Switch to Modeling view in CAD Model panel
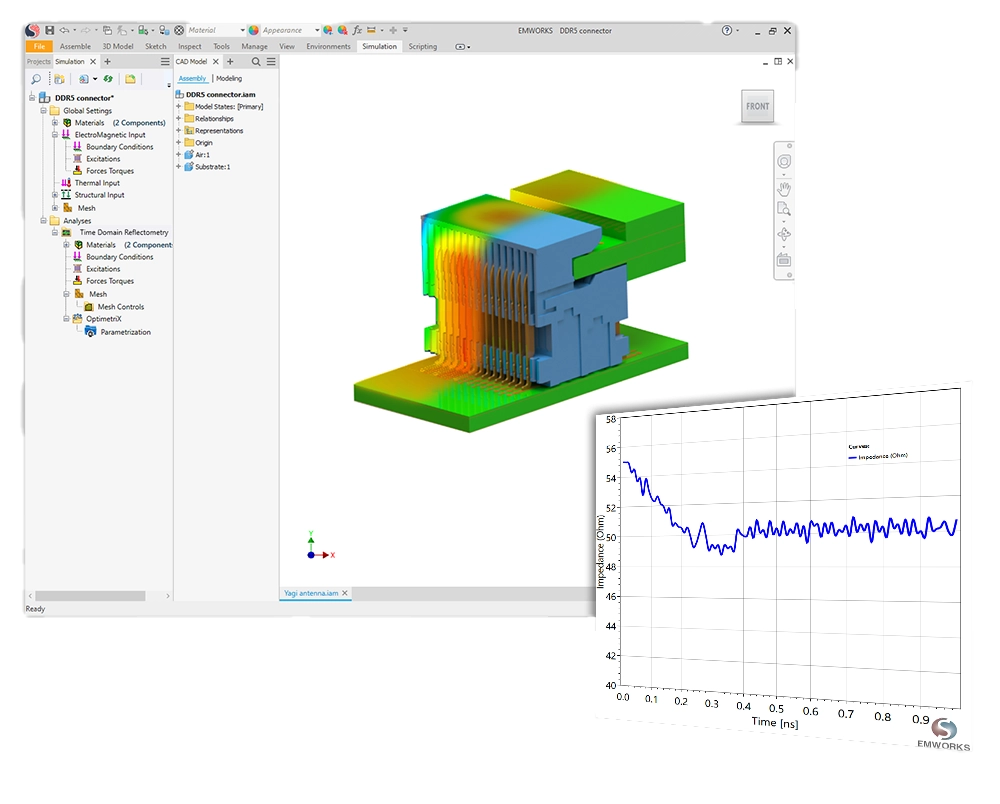This screenshot has height=804, width=1000. [x=229, y=78]
